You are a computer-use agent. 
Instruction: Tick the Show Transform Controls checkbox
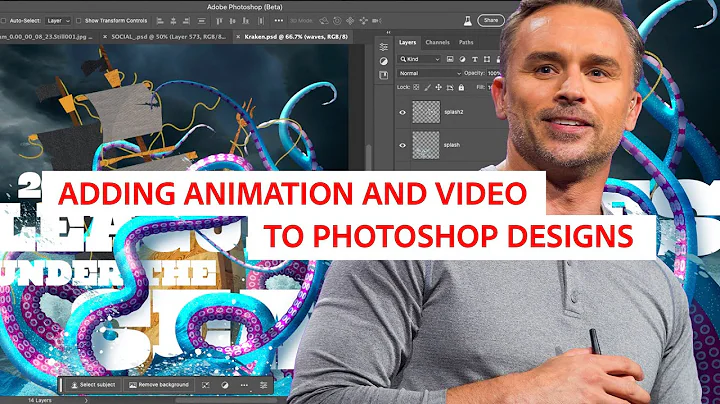pyautogui.click(x=79, y=21)
